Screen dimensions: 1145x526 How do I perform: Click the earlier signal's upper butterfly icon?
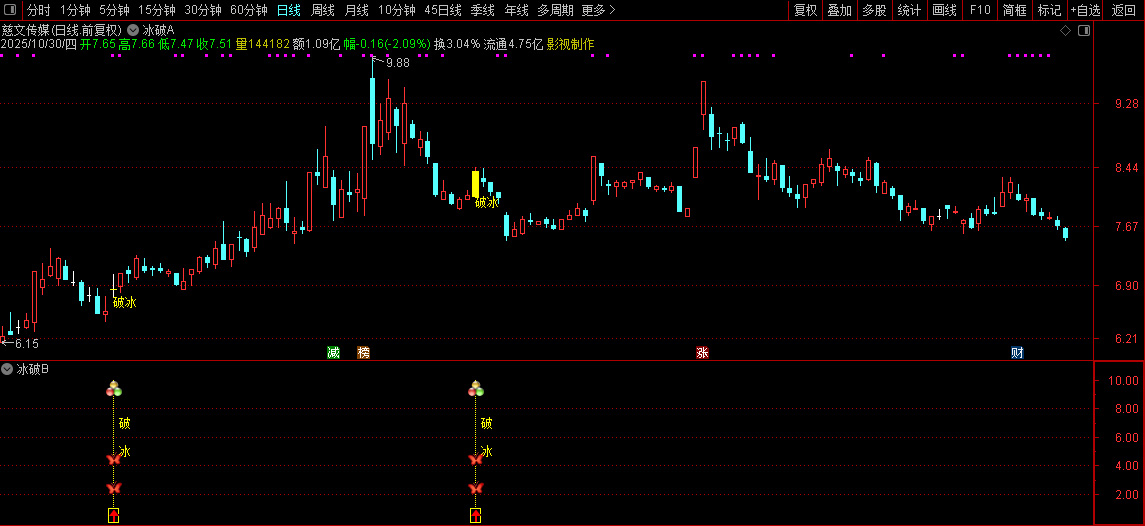113,459
